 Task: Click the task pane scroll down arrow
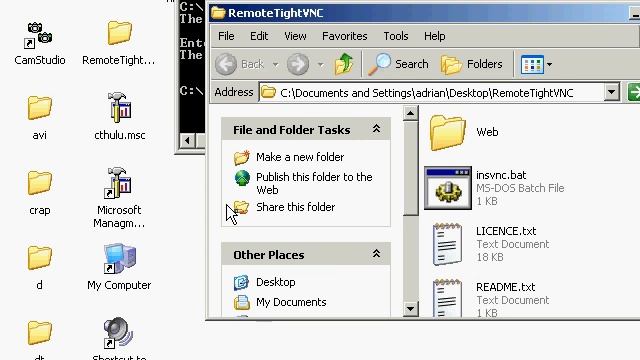click(x=410, y=309)
